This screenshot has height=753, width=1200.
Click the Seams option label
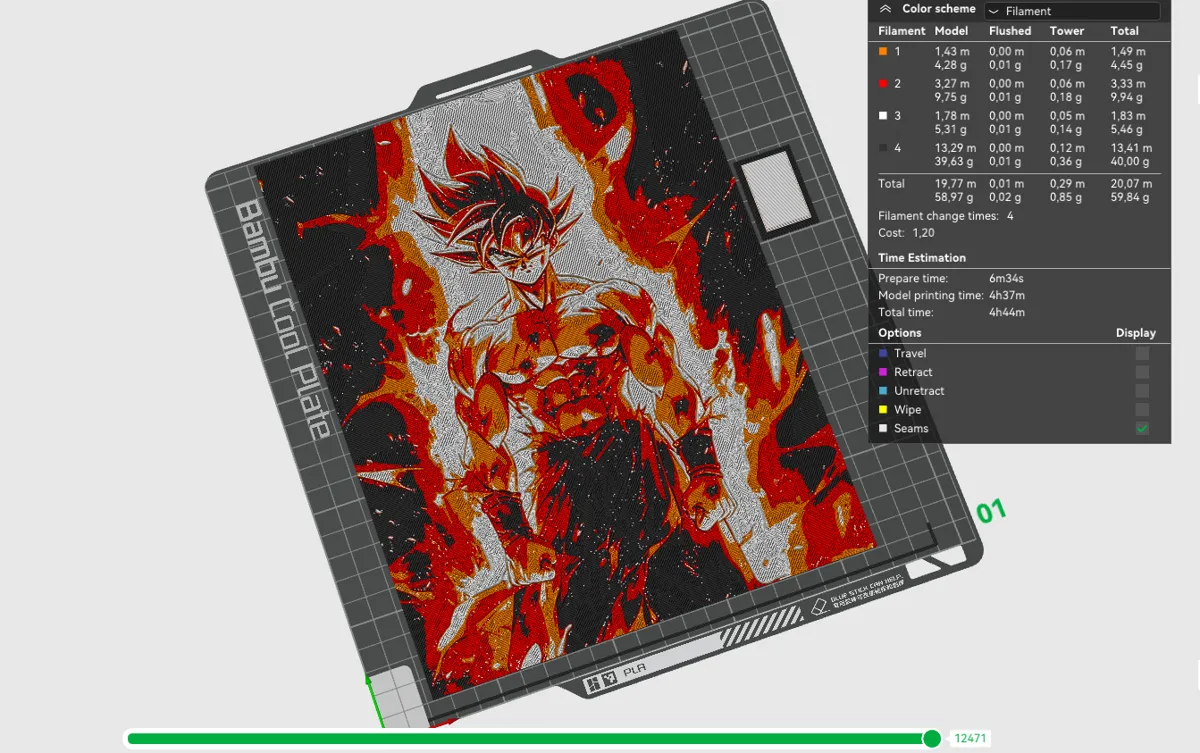tap(911, 428)
